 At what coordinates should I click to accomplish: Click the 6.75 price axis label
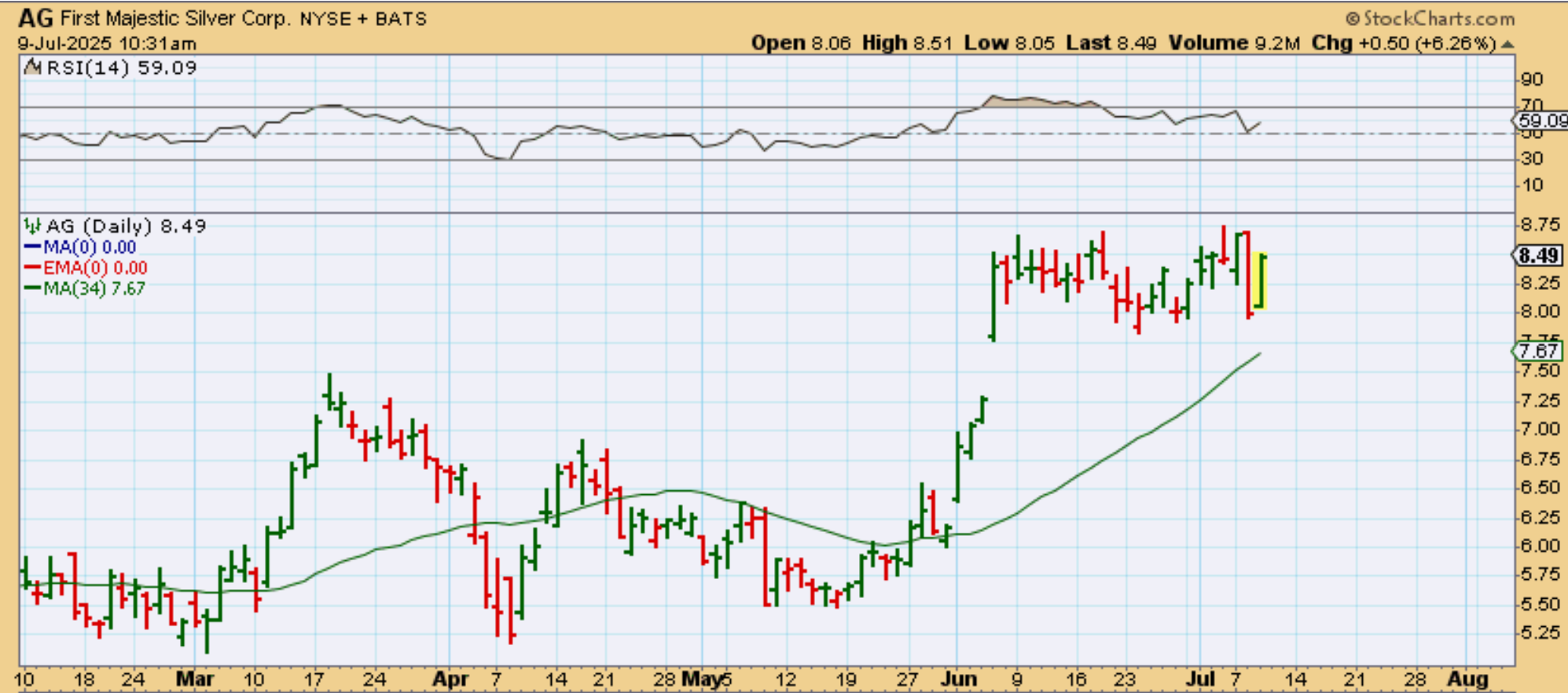click(1539, 459)
